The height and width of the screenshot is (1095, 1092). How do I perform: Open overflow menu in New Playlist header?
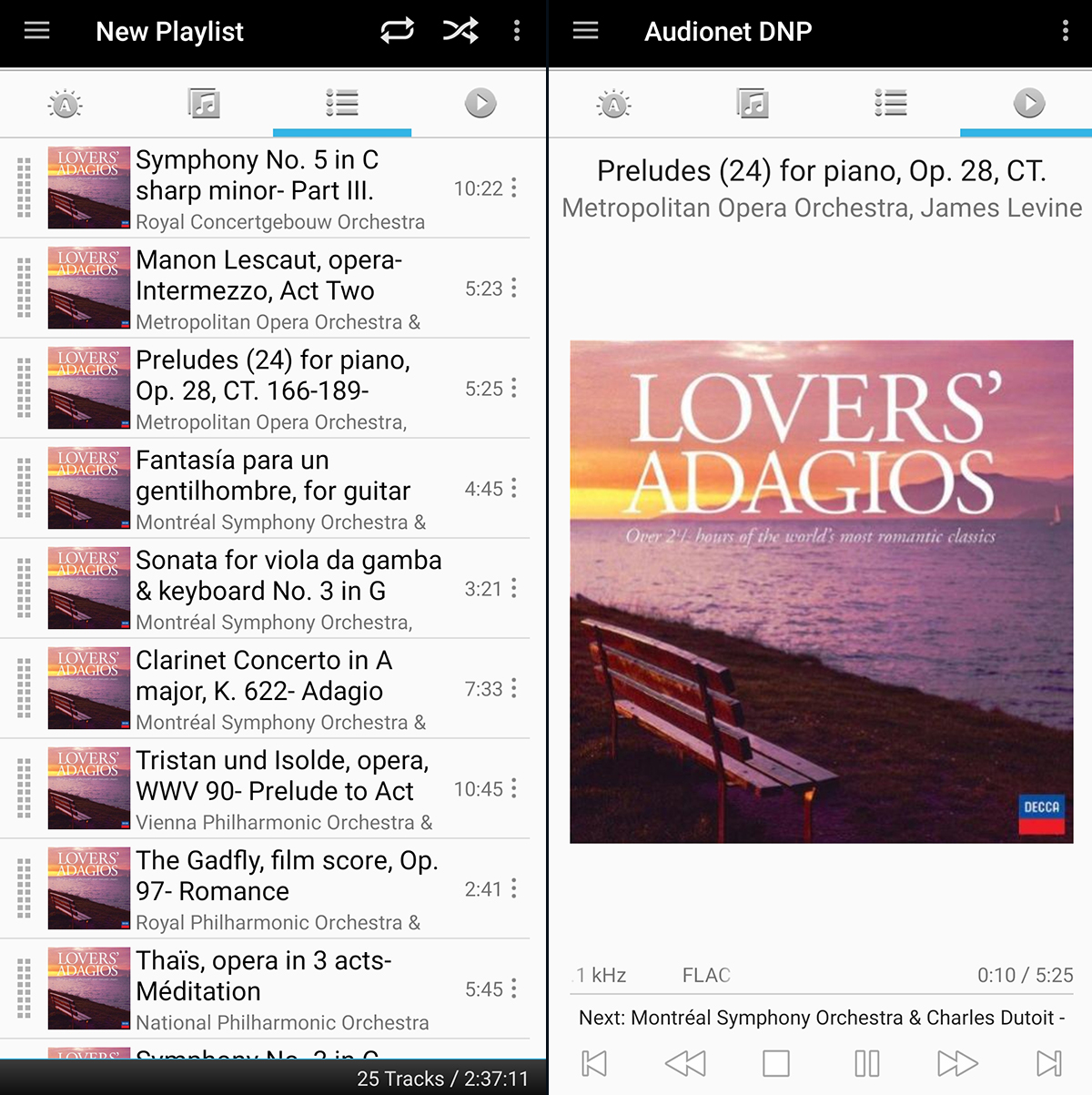point(517,31)
